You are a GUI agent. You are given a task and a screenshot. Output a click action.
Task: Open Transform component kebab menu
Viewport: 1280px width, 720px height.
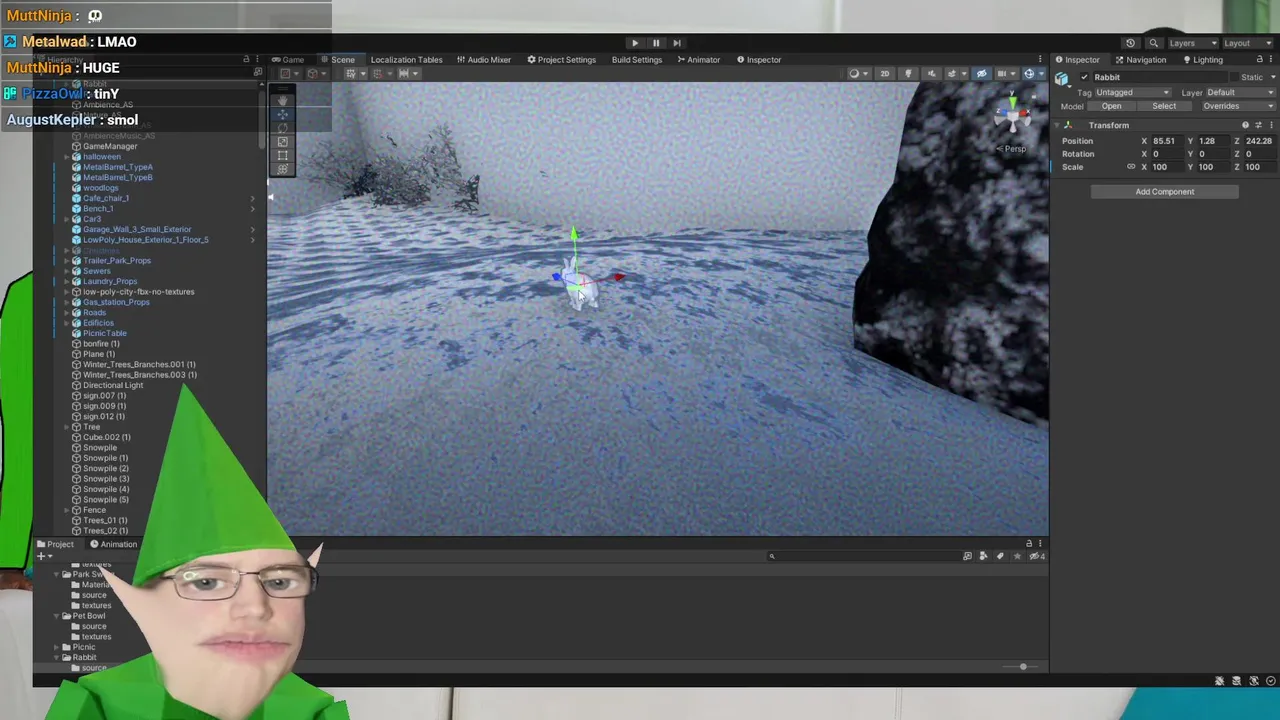pyautogui.click(x=1271, y=126)
